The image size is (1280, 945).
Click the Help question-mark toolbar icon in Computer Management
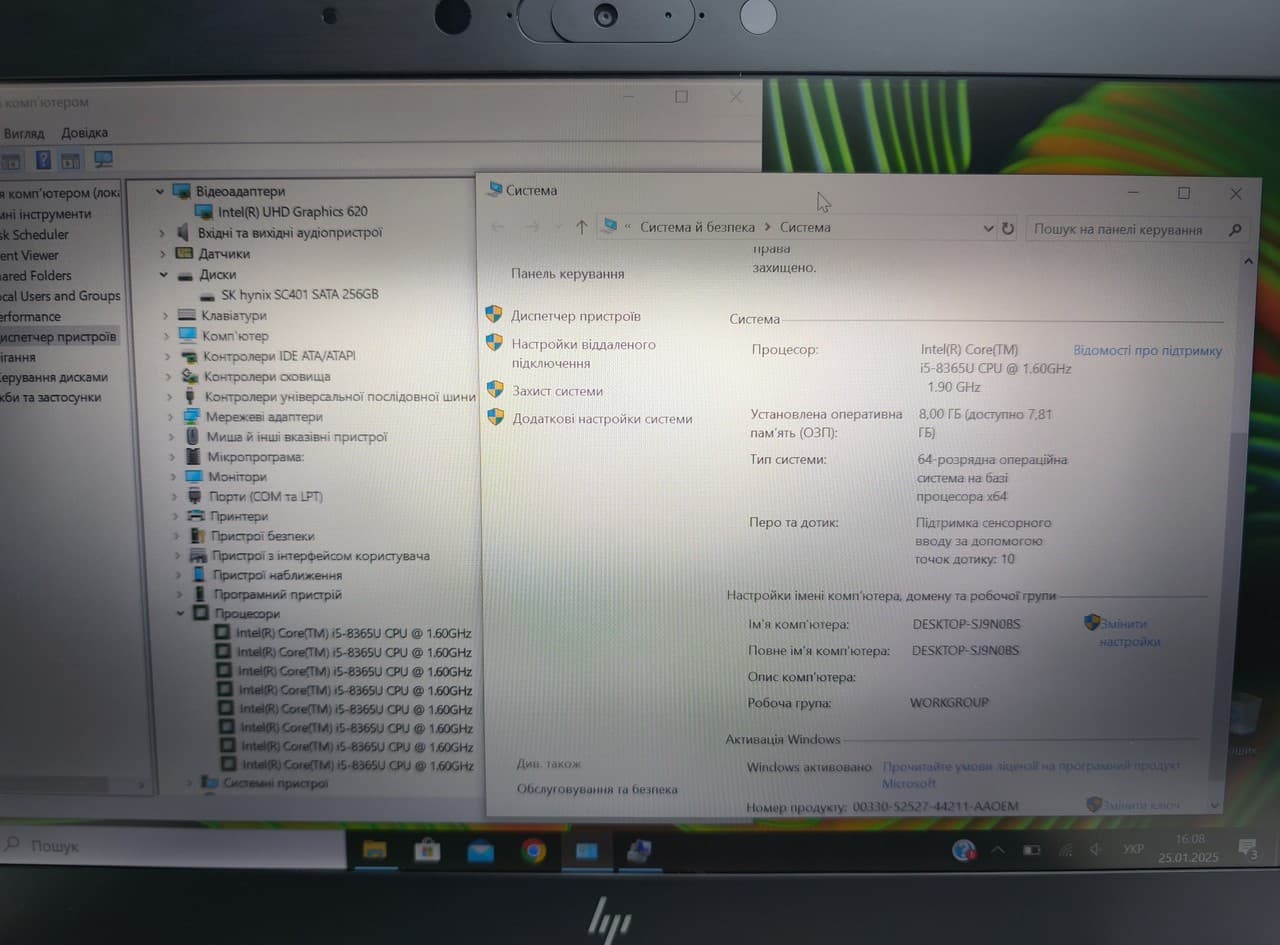pos(43,160)
